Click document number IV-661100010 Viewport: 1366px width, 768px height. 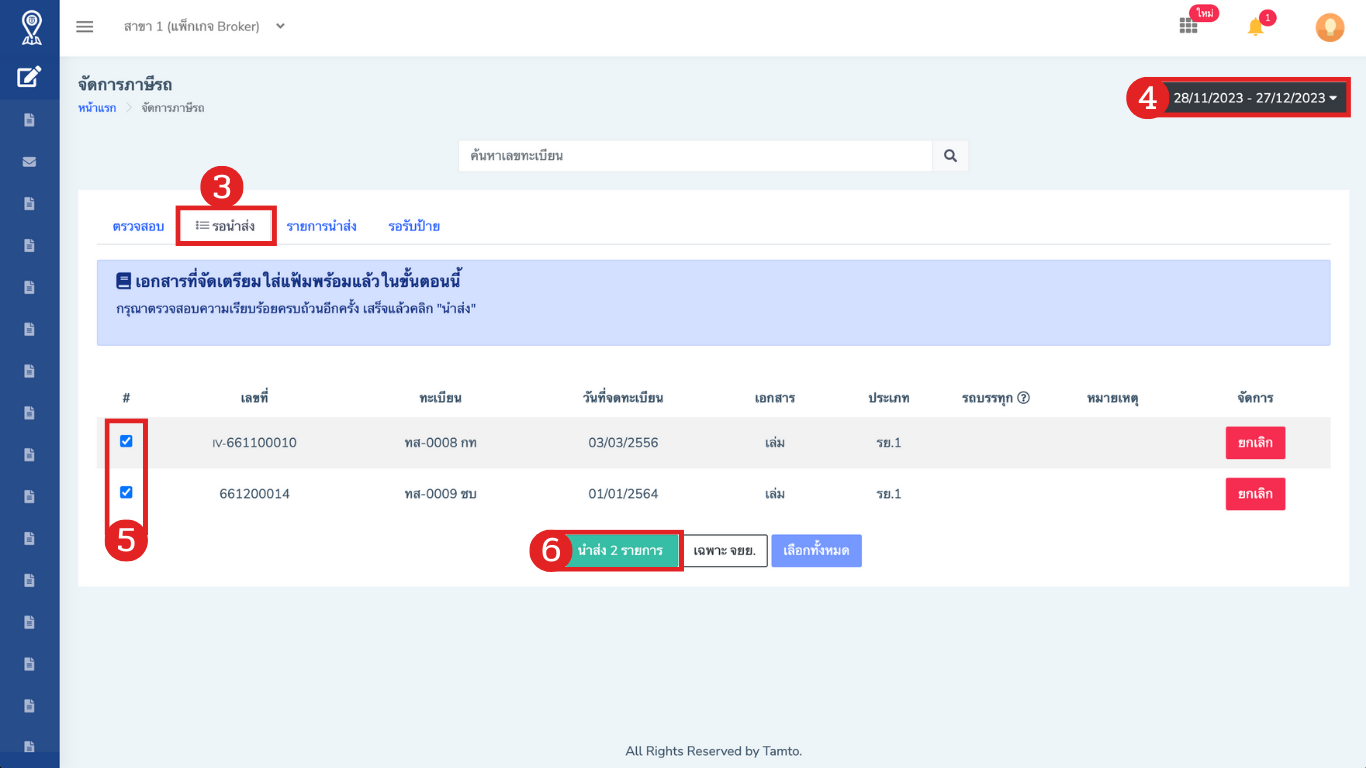pyautogui.click(x=254, y=443)
